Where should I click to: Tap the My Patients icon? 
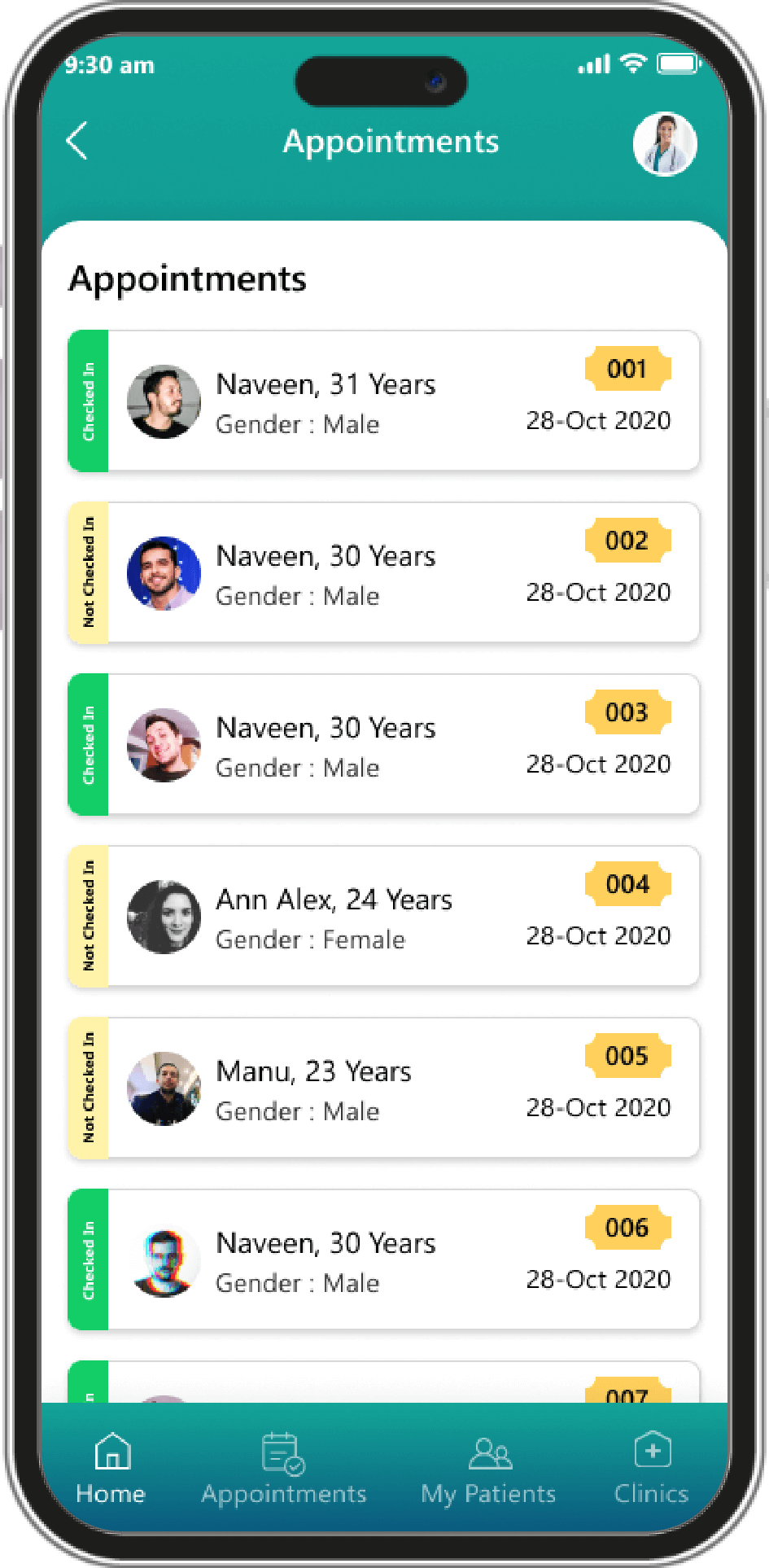490,1453
